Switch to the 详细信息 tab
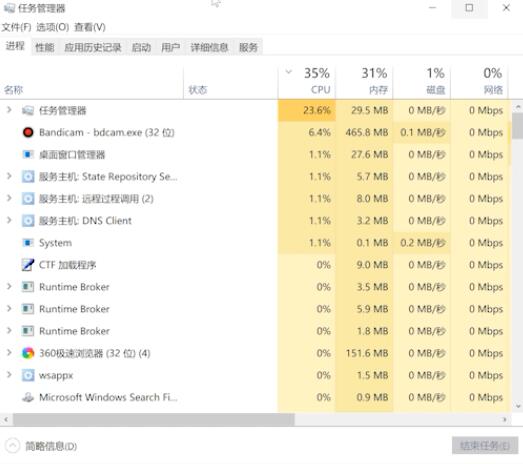The image size is (523, 464). [209, 47]
